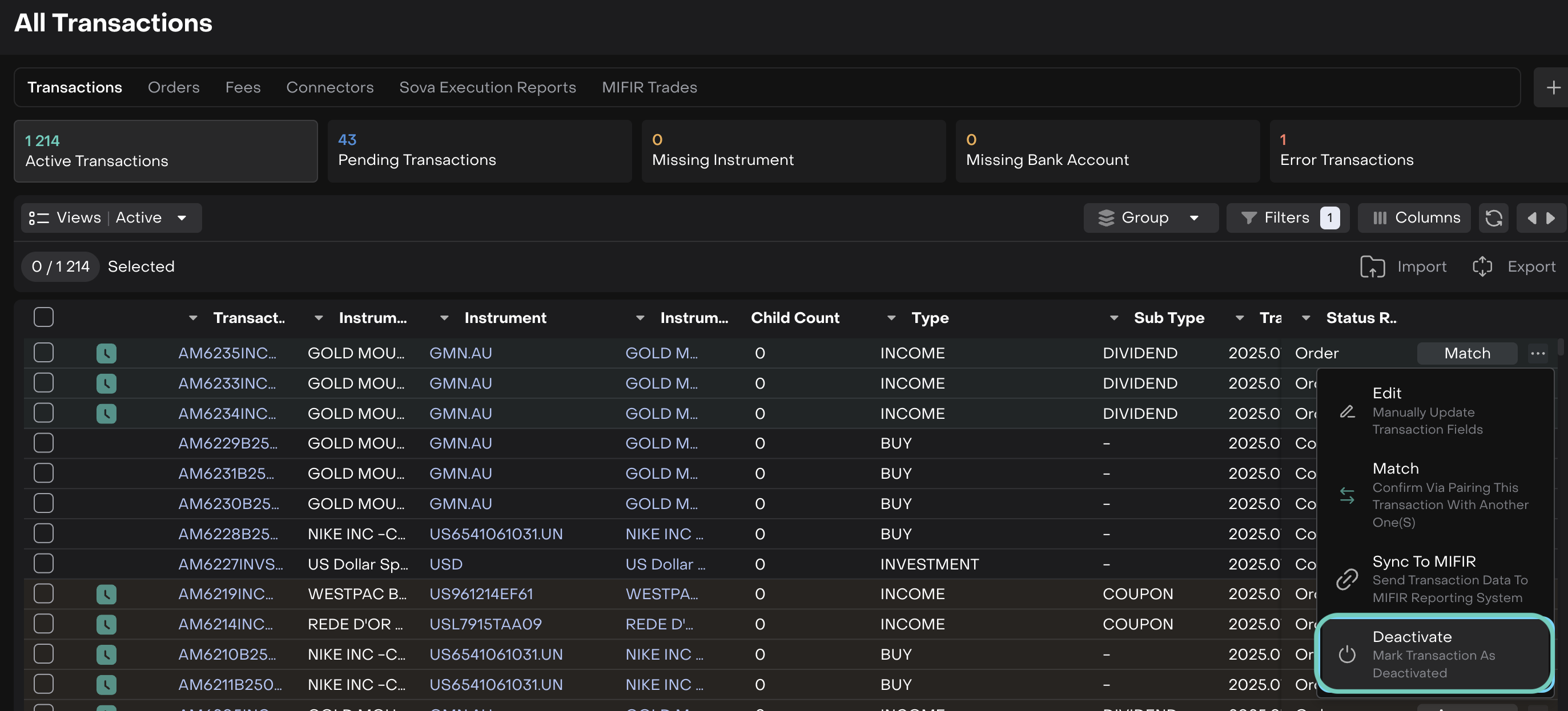1568x711 pixels.
Task: Click the left arrow table scroll icon
Action: [1531, 218]
